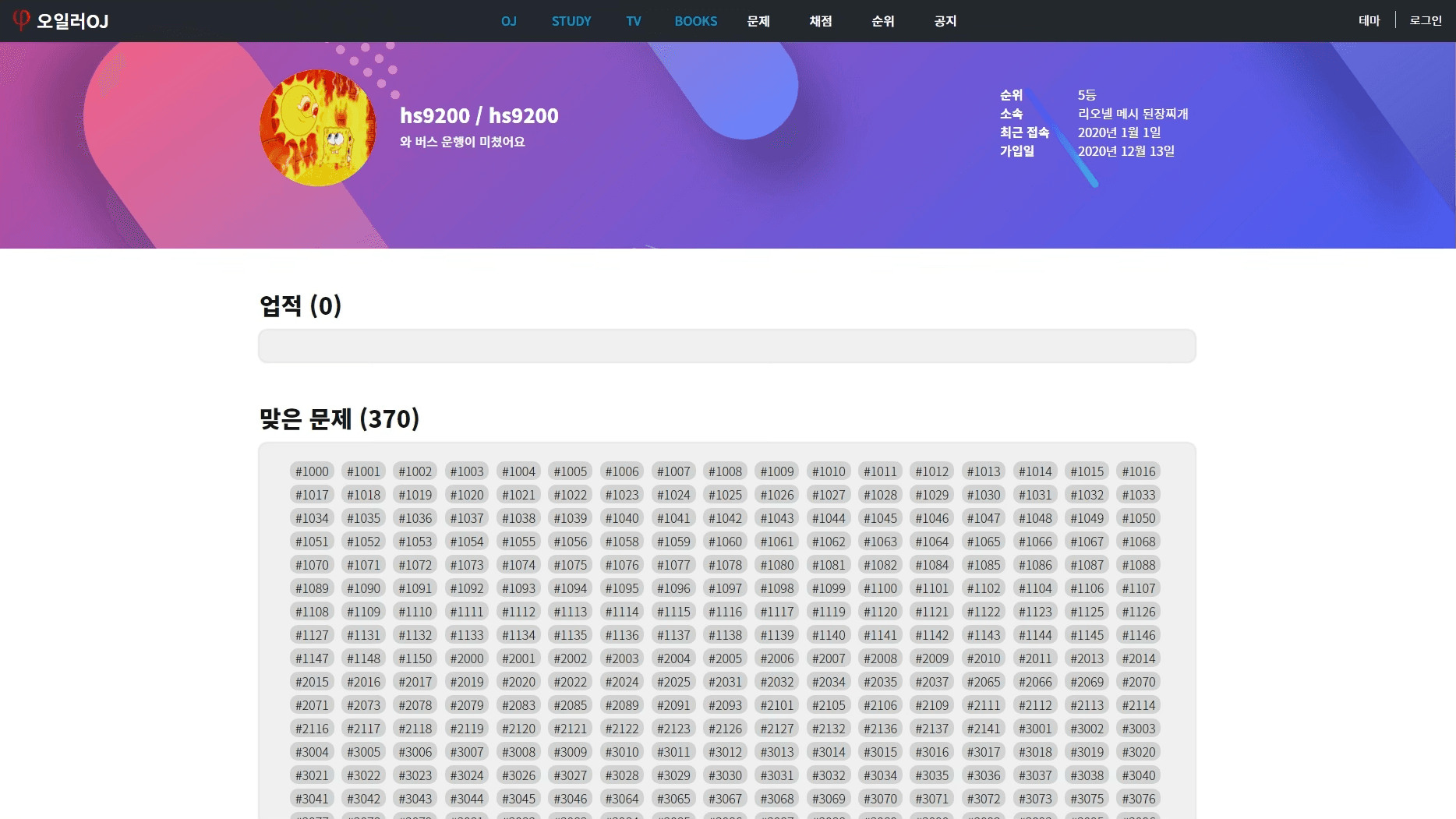
Task: Open problem #1126
Action: (x=1139, y=612)
